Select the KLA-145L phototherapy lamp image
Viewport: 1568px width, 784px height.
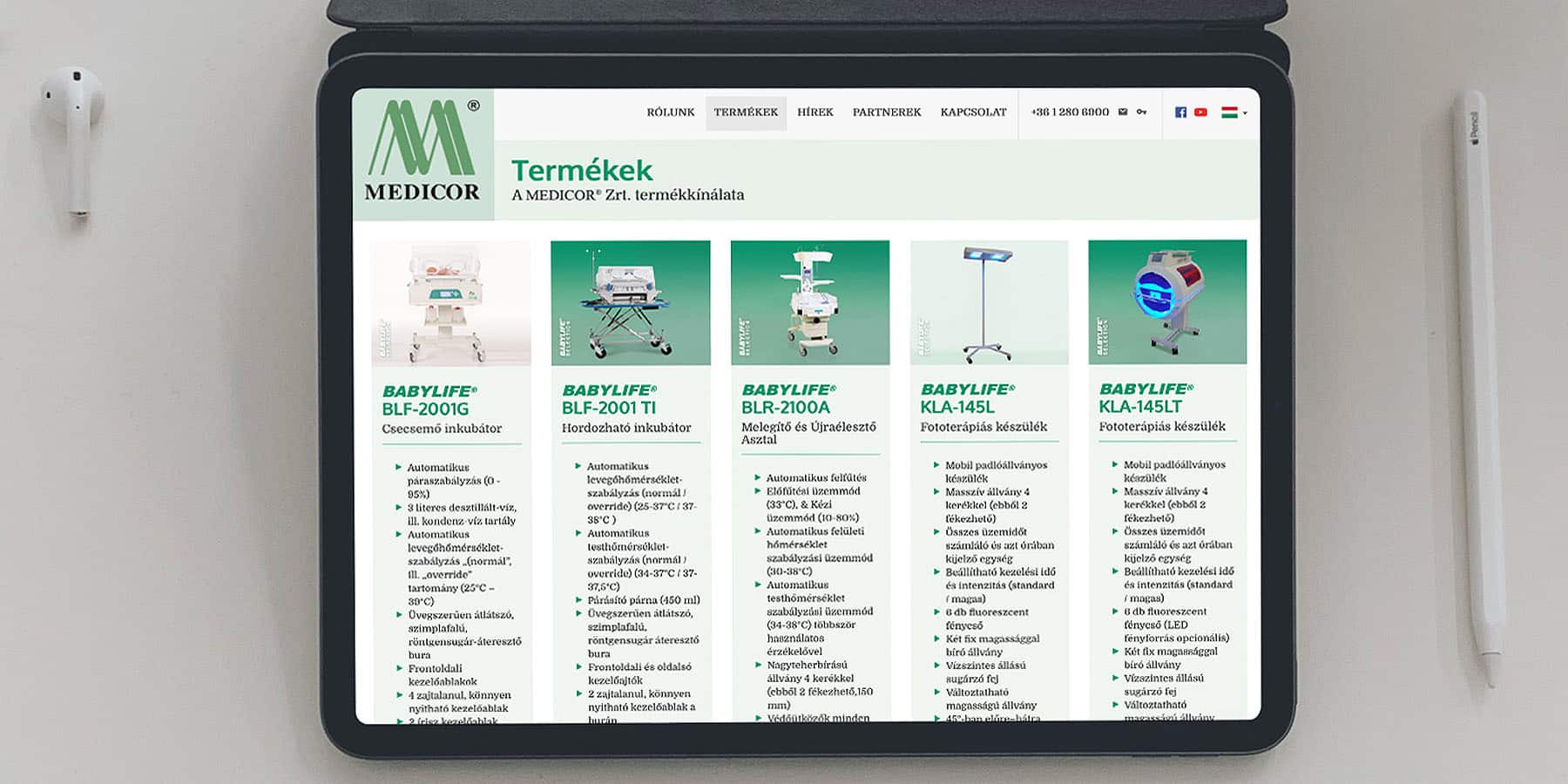[x=989, y=302]
